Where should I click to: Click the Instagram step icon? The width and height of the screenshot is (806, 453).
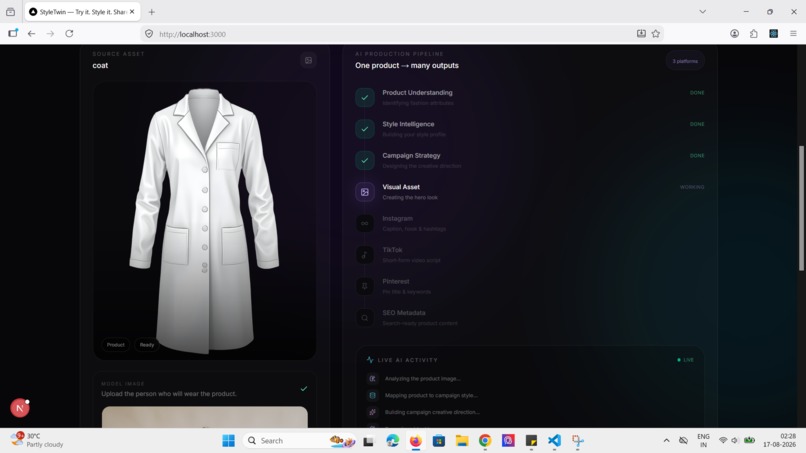[x=364, y=223]
